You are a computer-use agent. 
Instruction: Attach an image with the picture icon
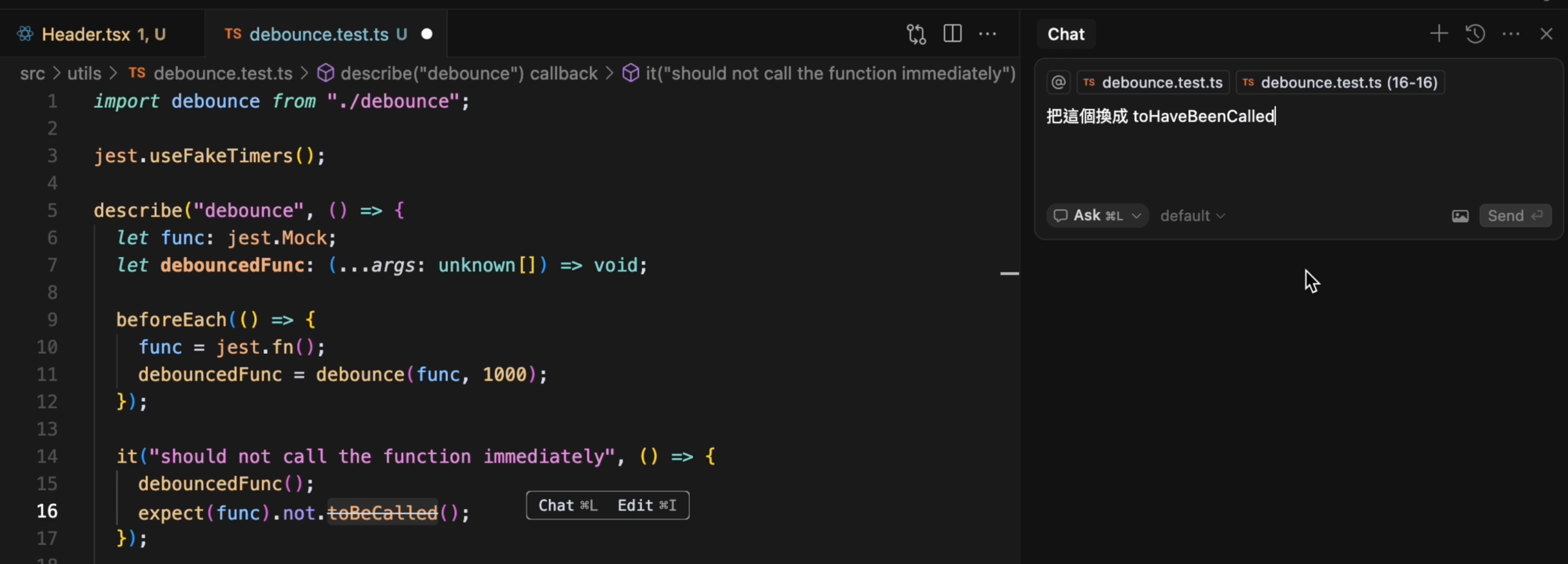pos(1460,216)
